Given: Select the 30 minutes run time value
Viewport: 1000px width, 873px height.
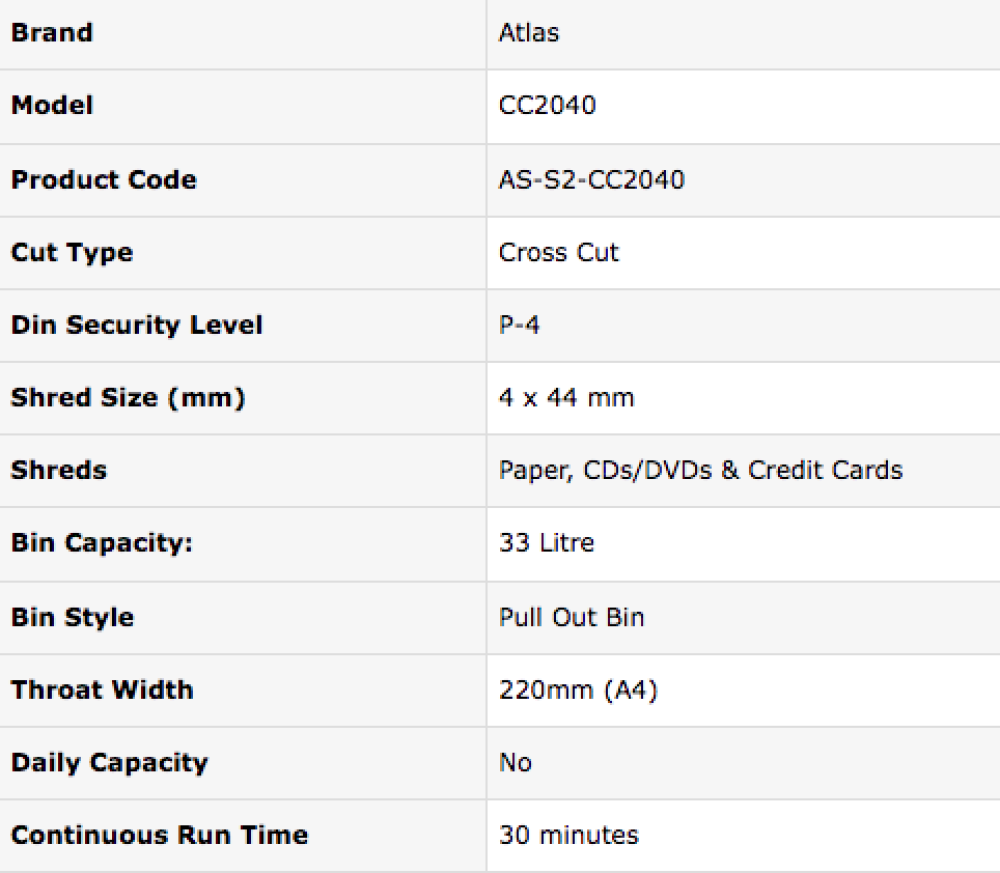Looking at the screenshot, I should click(x=568, y=835).
